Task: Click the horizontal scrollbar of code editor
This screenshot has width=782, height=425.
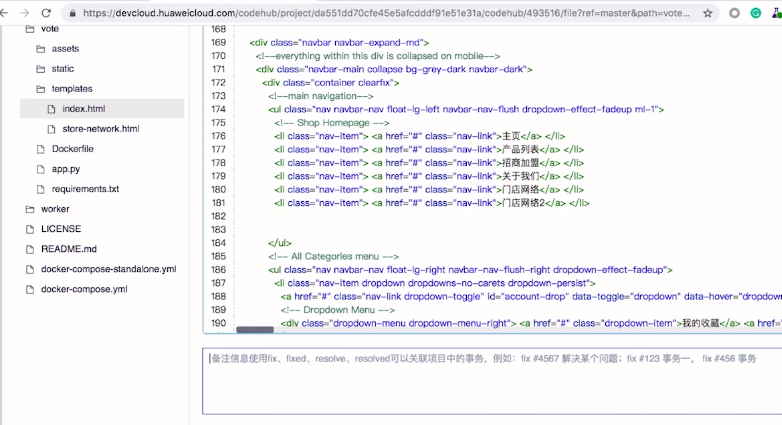Action: pos(255,330)
